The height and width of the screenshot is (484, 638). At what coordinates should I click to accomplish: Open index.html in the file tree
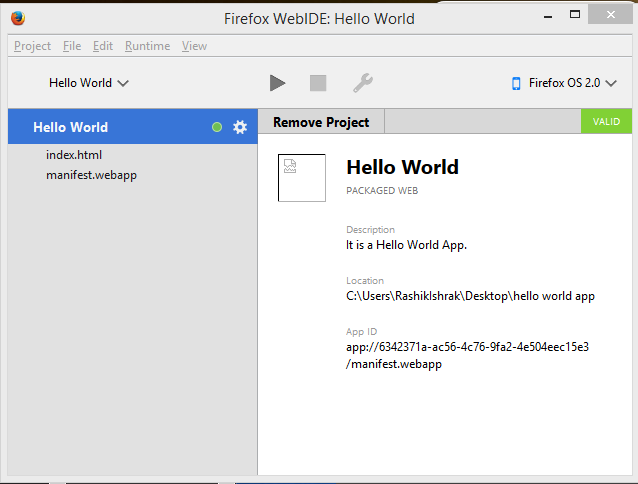tap(74, 155)
